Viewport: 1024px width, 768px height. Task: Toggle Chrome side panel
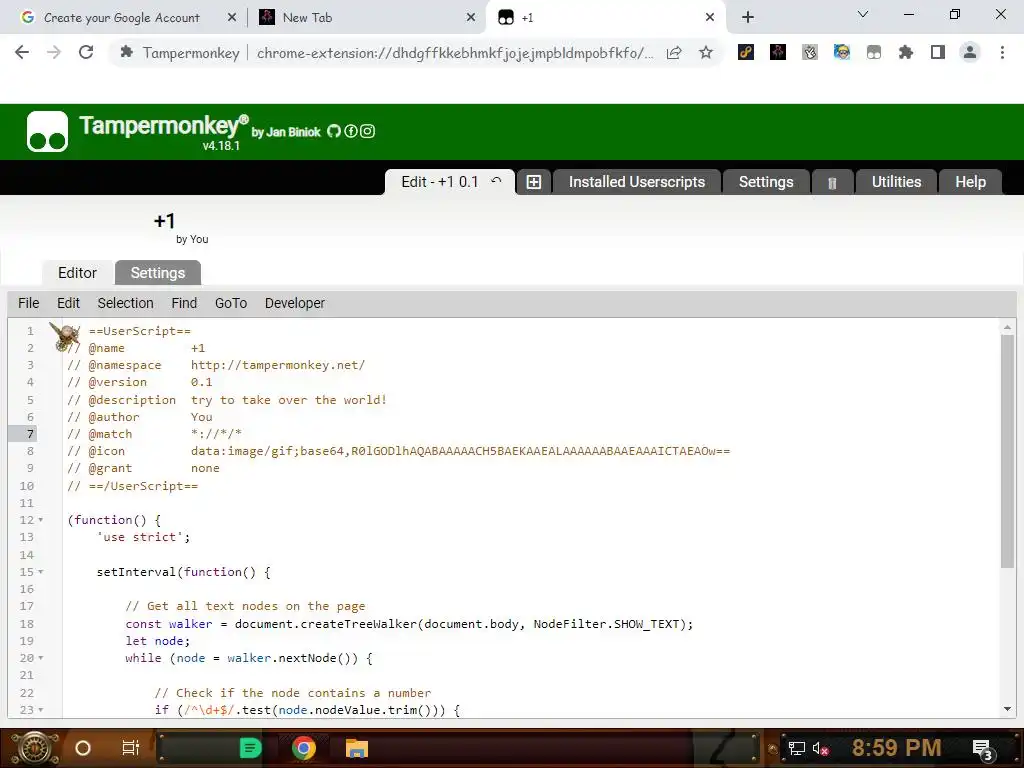pyautogui.click(x=938, y=52)
